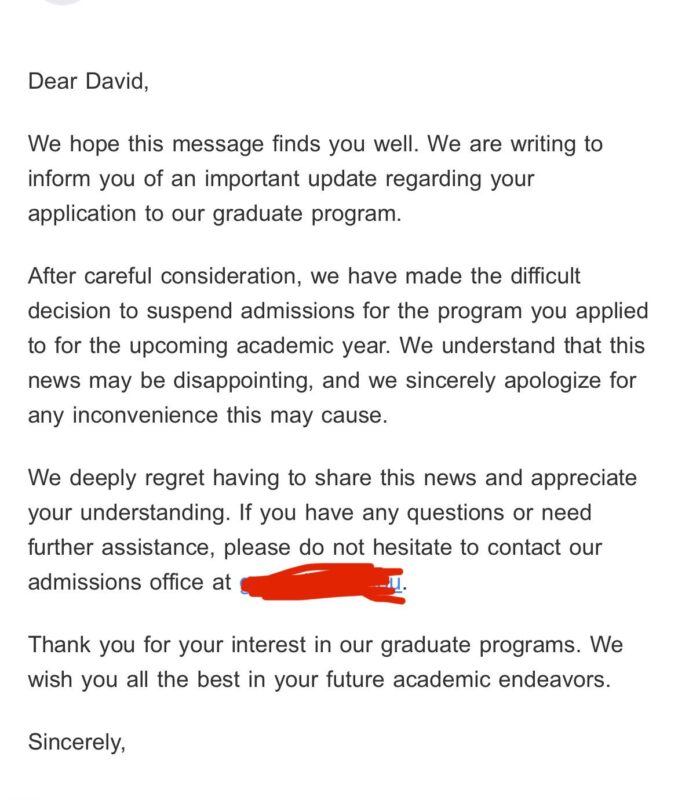Viewport: 678px width, 800px height.
Task: Click the "Dear David," greeting line
Action: [88, 82]
